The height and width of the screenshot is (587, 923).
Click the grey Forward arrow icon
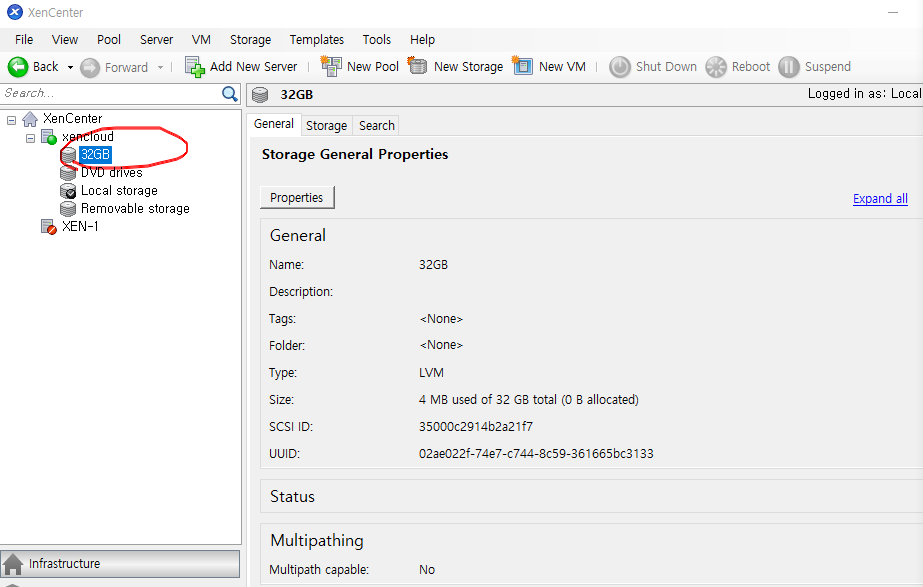point(90,68)
